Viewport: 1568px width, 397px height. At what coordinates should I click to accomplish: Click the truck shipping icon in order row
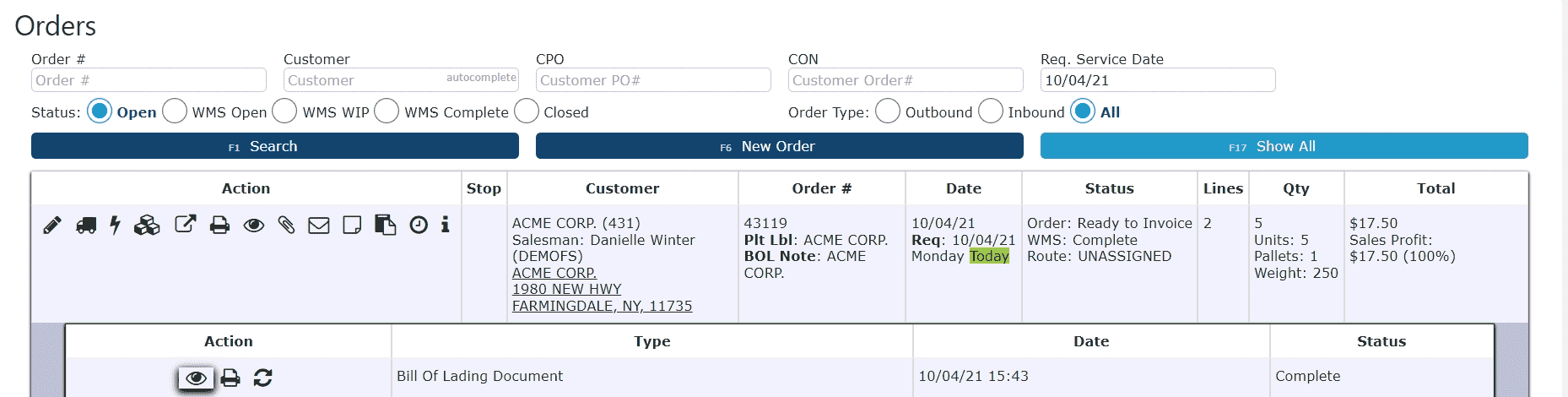[86, 225]
